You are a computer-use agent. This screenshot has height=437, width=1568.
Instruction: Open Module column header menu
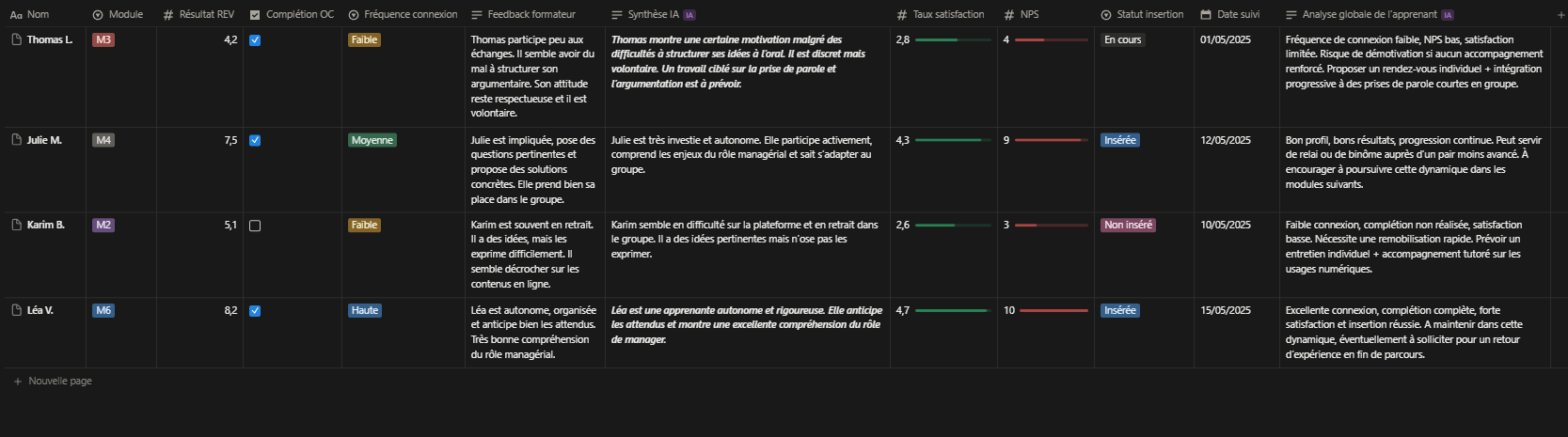pyautogui.click(x=118, y=15)
